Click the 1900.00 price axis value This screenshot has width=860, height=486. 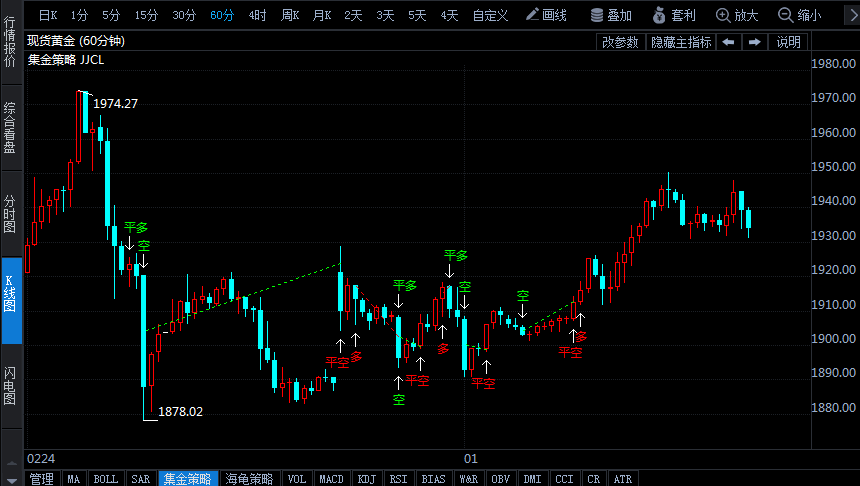click(833, 338)
